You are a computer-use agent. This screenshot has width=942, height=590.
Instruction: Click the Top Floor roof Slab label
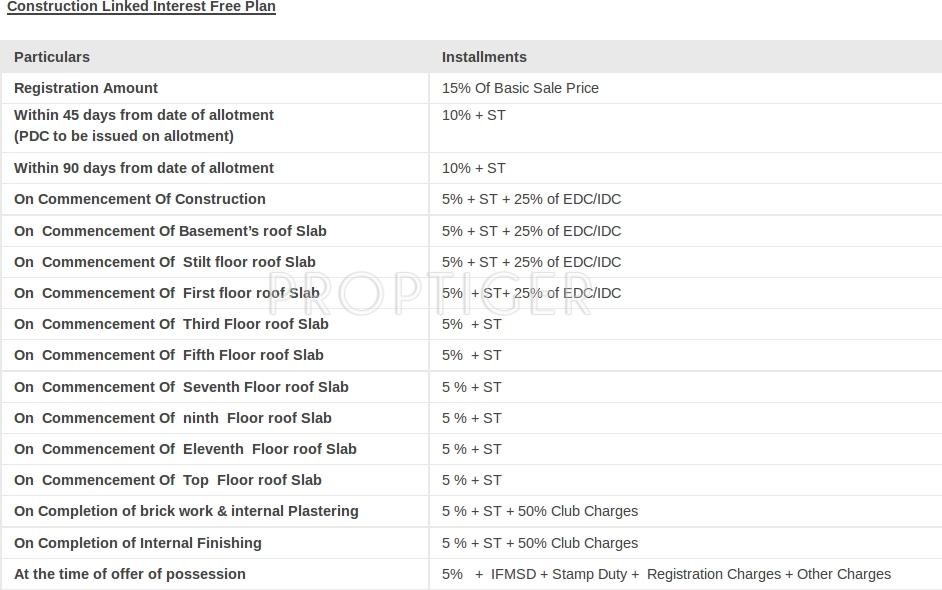(168, 480)
